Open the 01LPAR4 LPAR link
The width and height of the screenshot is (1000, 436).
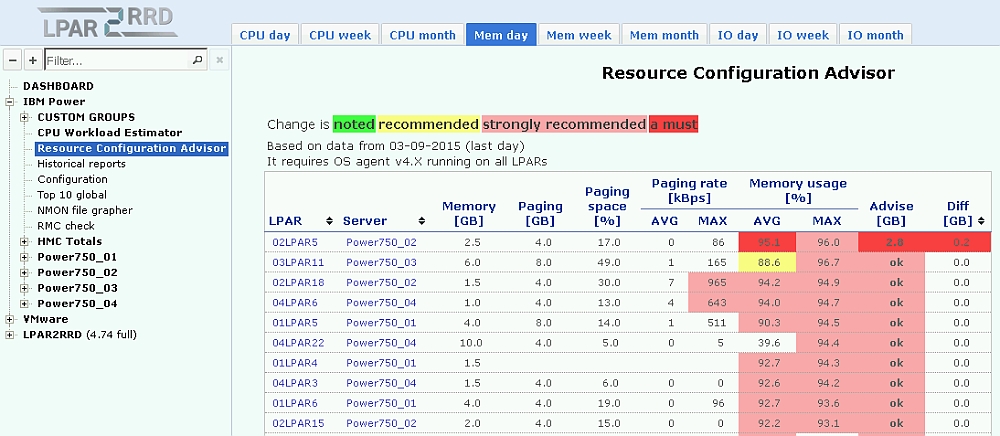(x=295, y=363)
